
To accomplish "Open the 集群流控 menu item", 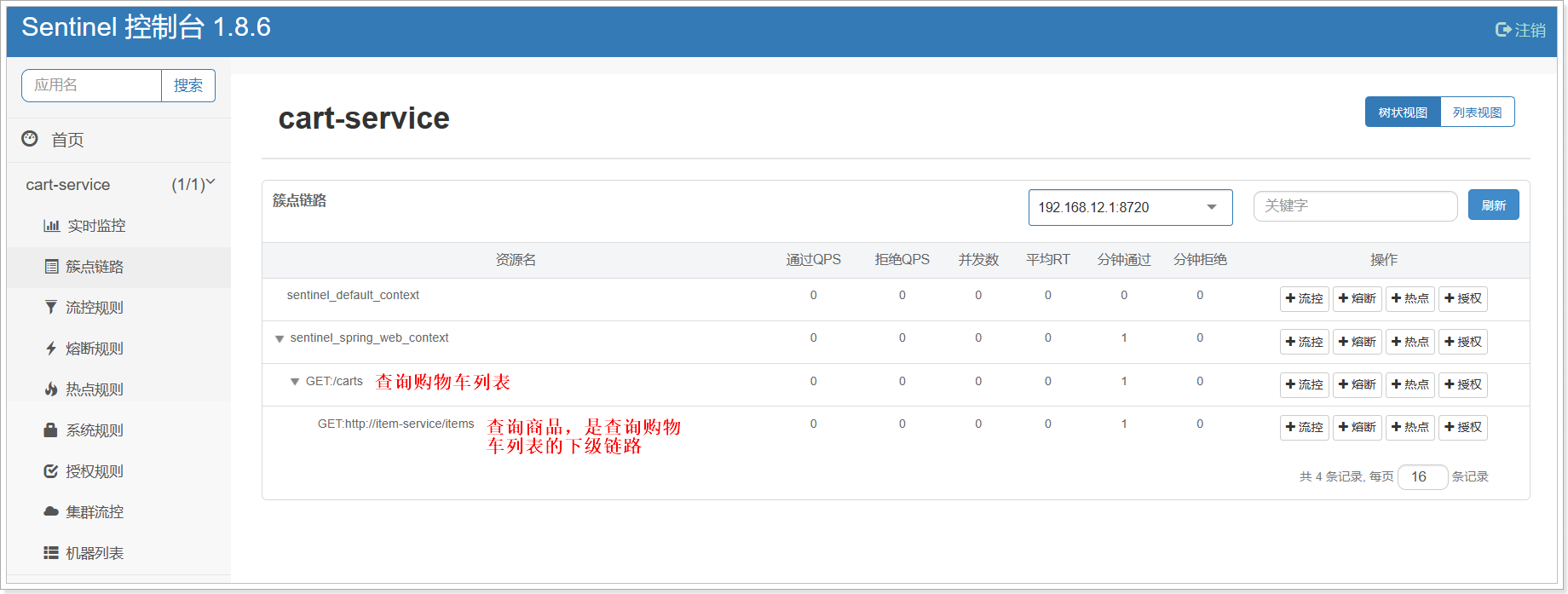I will (119, 512).
